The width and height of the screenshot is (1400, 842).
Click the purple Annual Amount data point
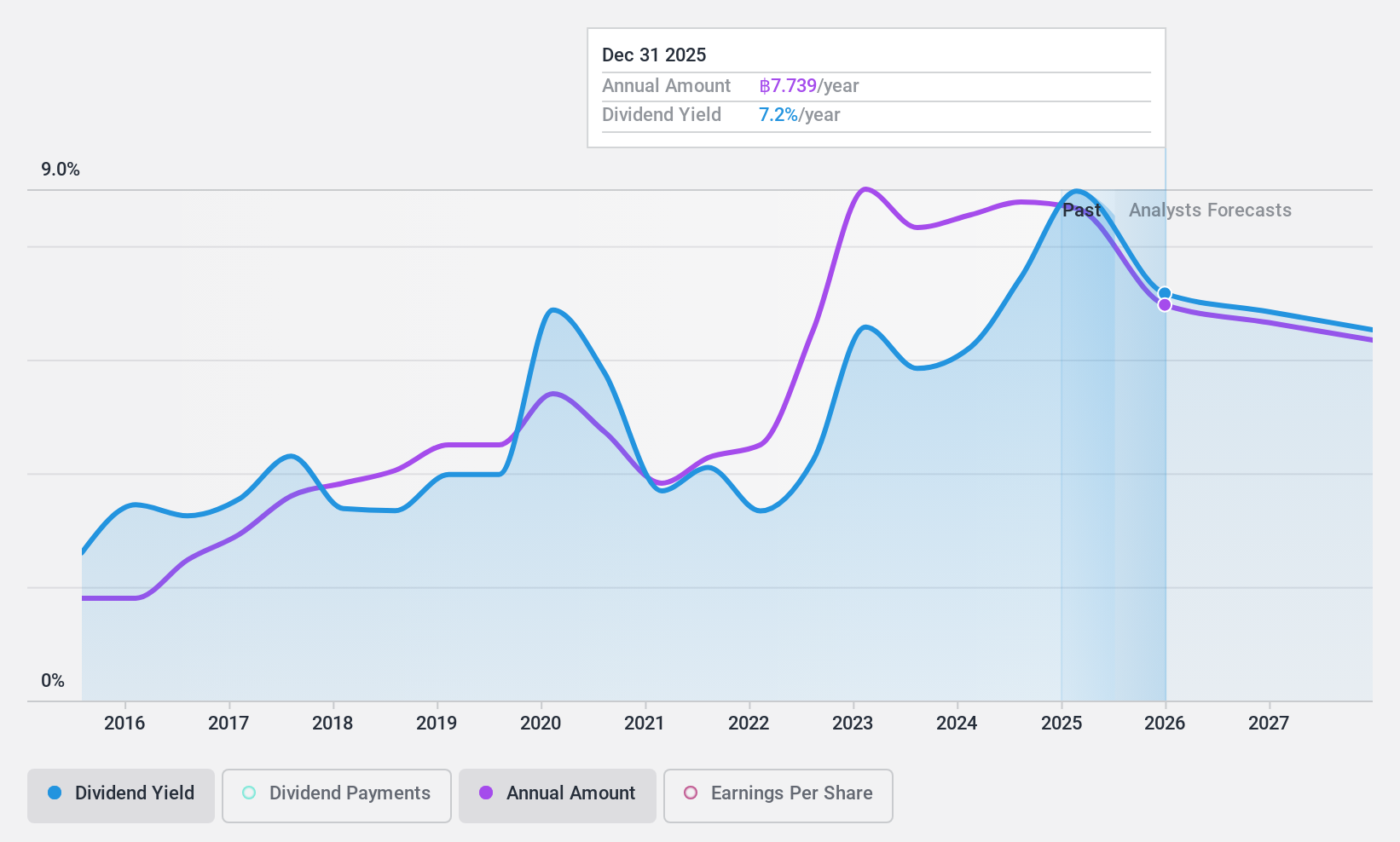(1165, 304)
